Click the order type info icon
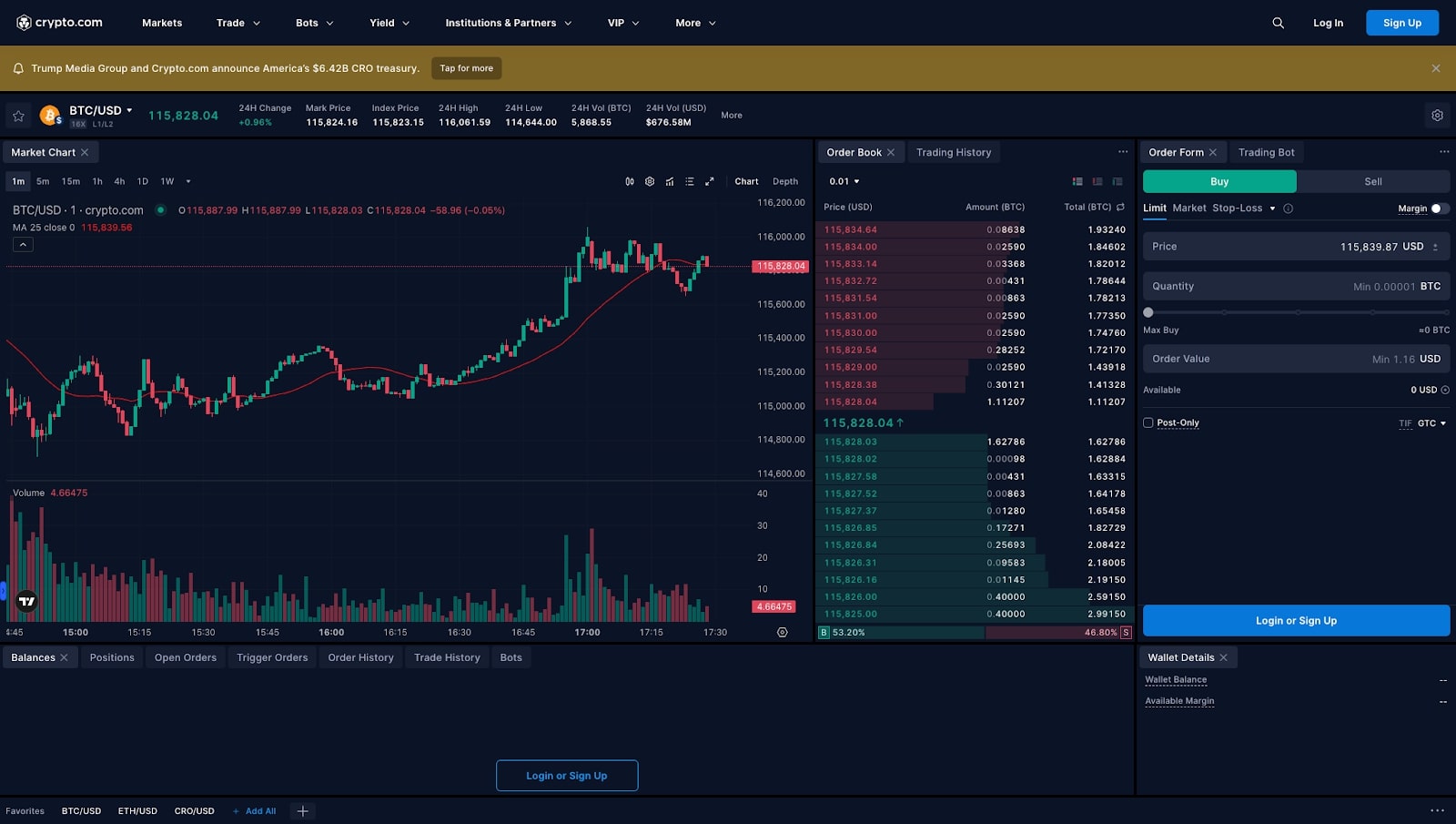This screenshot has height=824, width=1456. (1288, 209)
